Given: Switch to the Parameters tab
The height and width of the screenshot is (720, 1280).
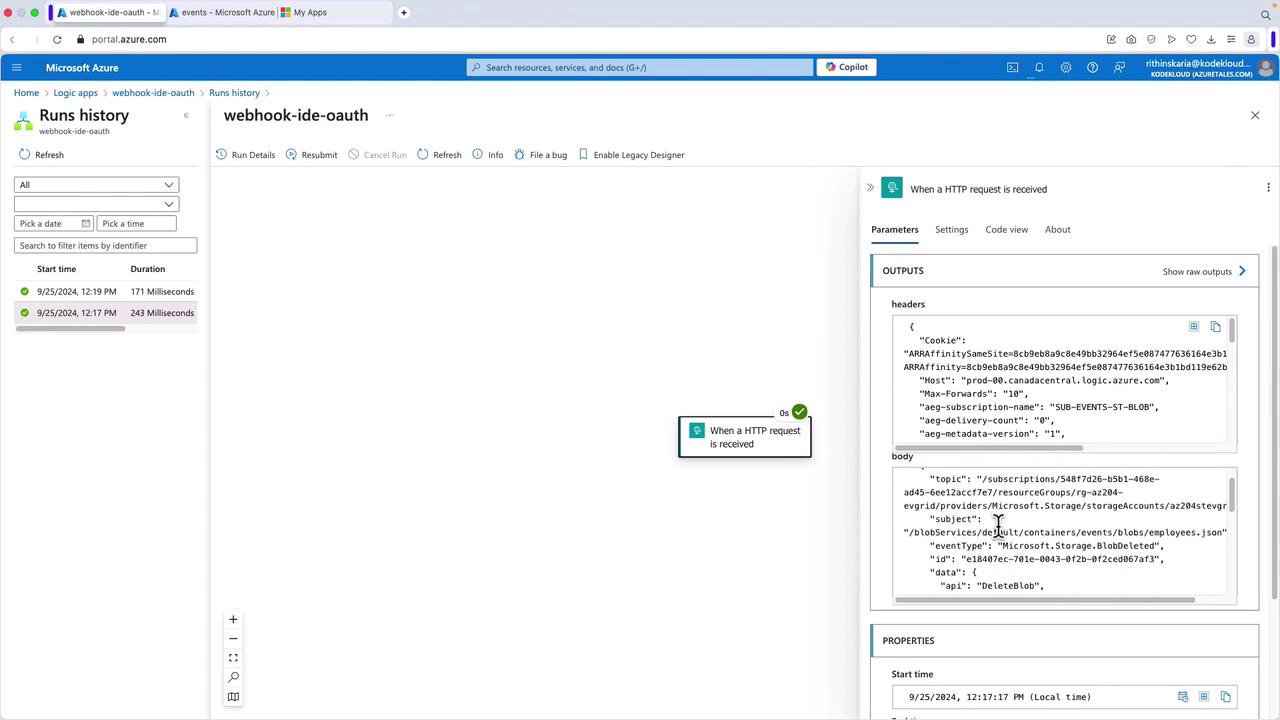Looking at the screenshot, I should click(x=895, y=230).
